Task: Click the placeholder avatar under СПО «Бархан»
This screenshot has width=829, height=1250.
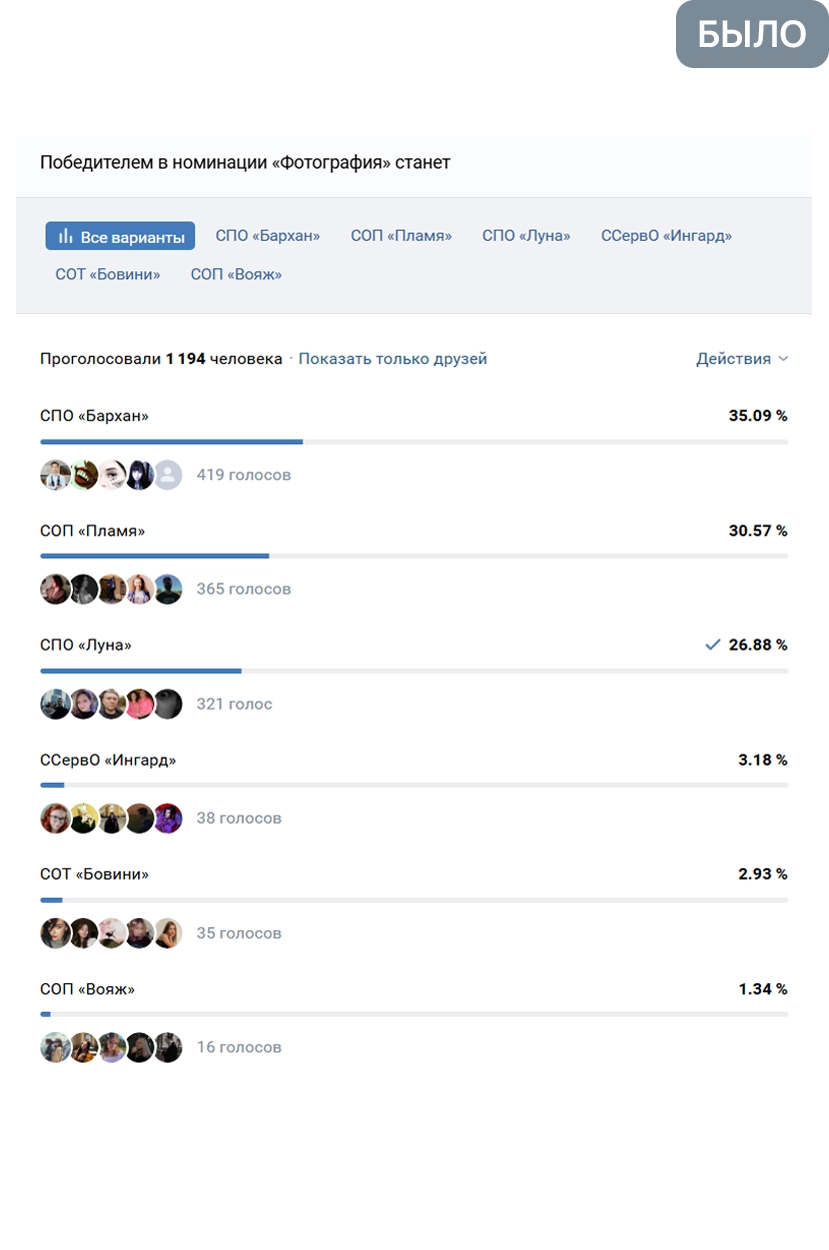Action: pos(168,474)
